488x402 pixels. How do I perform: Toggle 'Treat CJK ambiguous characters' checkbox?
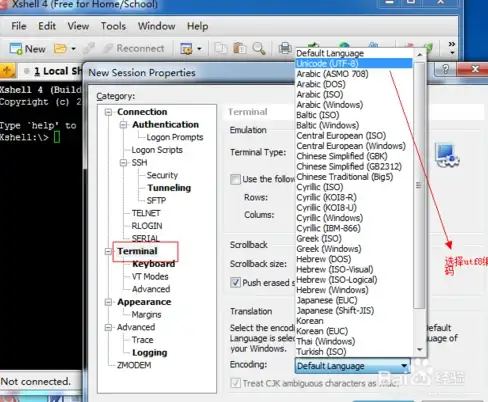[235, 383]
